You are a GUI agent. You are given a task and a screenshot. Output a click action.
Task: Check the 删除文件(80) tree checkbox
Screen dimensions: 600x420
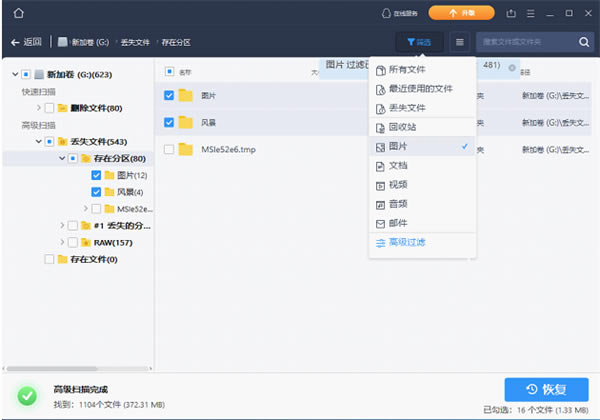coord(49,107)
